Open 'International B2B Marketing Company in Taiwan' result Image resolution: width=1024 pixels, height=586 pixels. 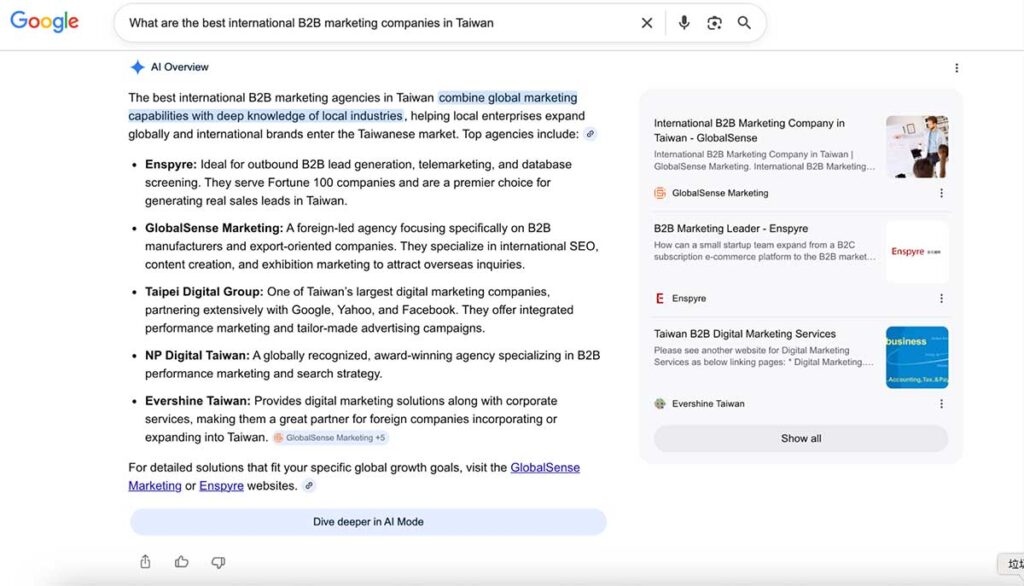(x=748, y=130)
